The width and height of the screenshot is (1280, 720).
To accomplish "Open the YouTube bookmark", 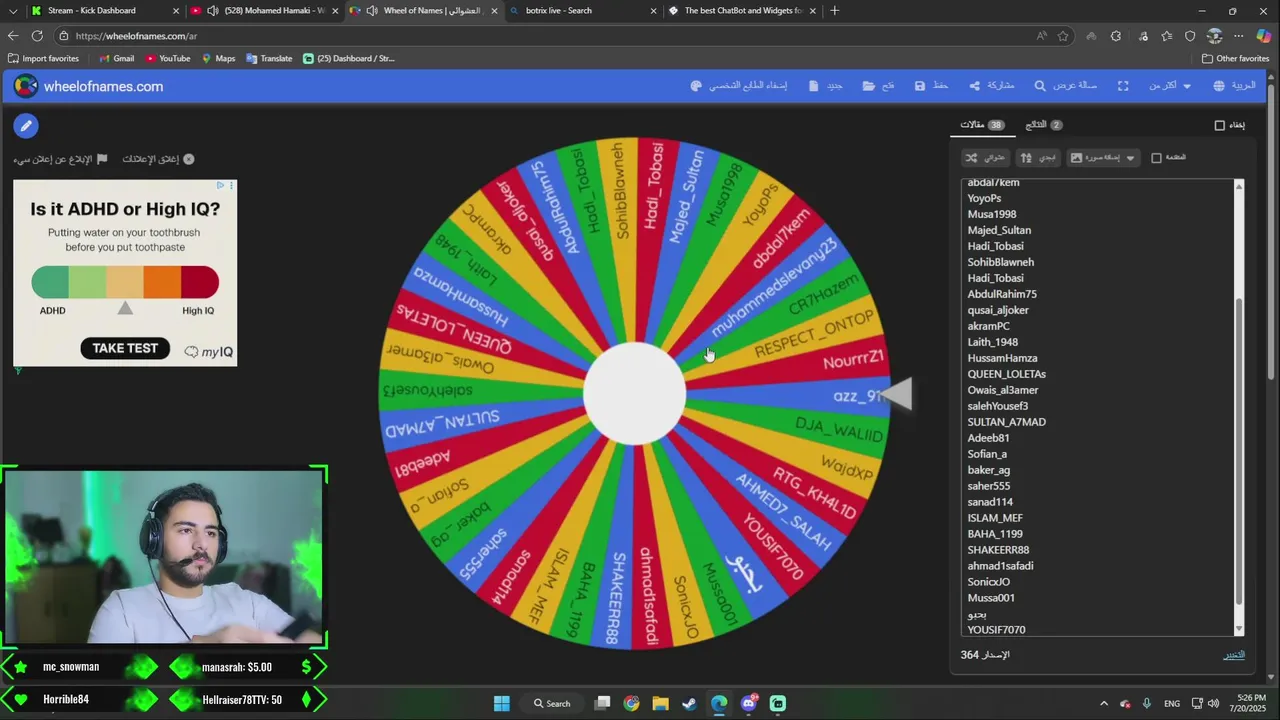I will [x=168, y=58].
